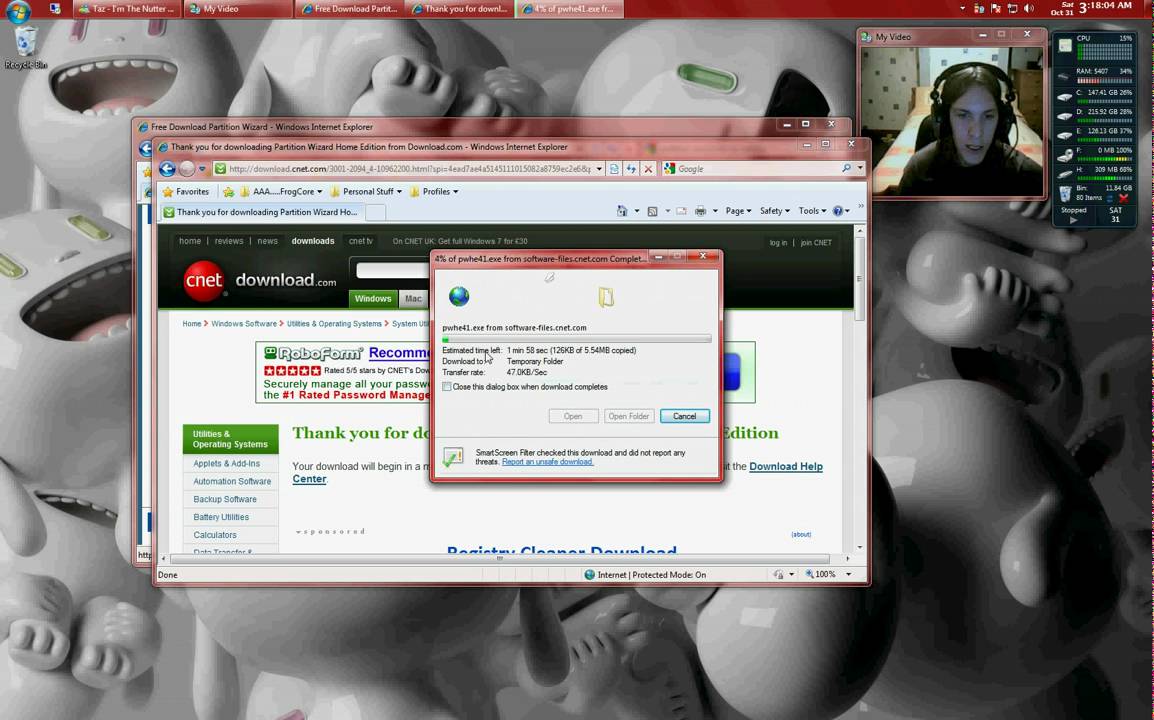Check Close this dialog box when download completes

click(x=447, y=387)
